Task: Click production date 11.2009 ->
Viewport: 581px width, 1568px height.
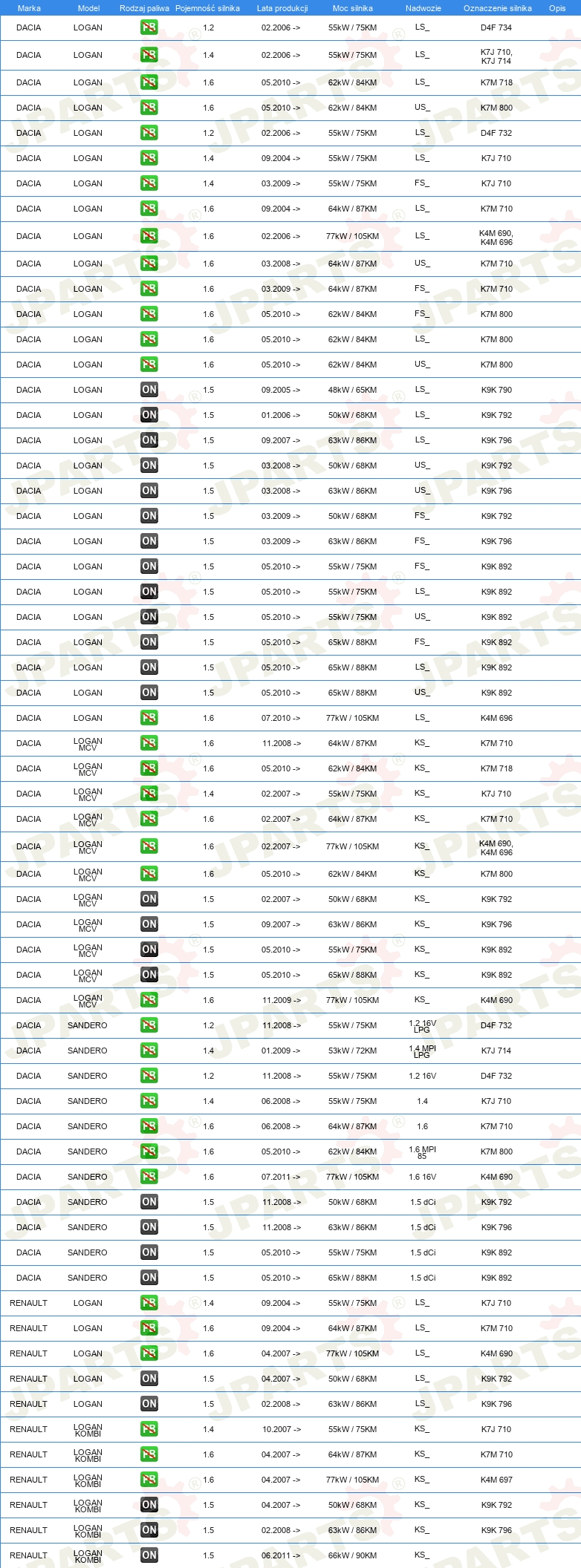Action: pyautogui.click(x=281, y=1000)
